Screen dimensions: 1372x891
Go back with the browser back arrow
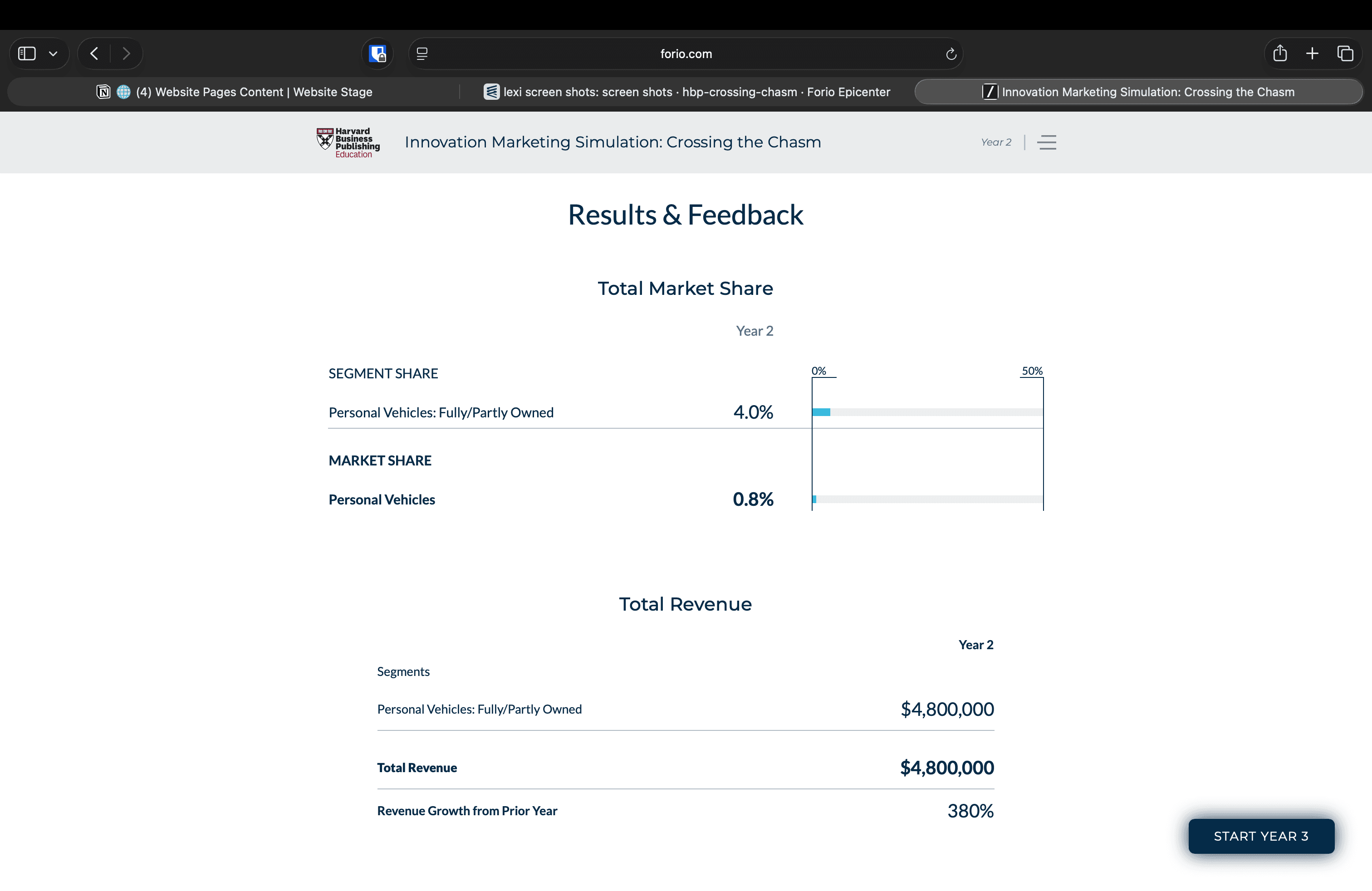click(94, 54)
